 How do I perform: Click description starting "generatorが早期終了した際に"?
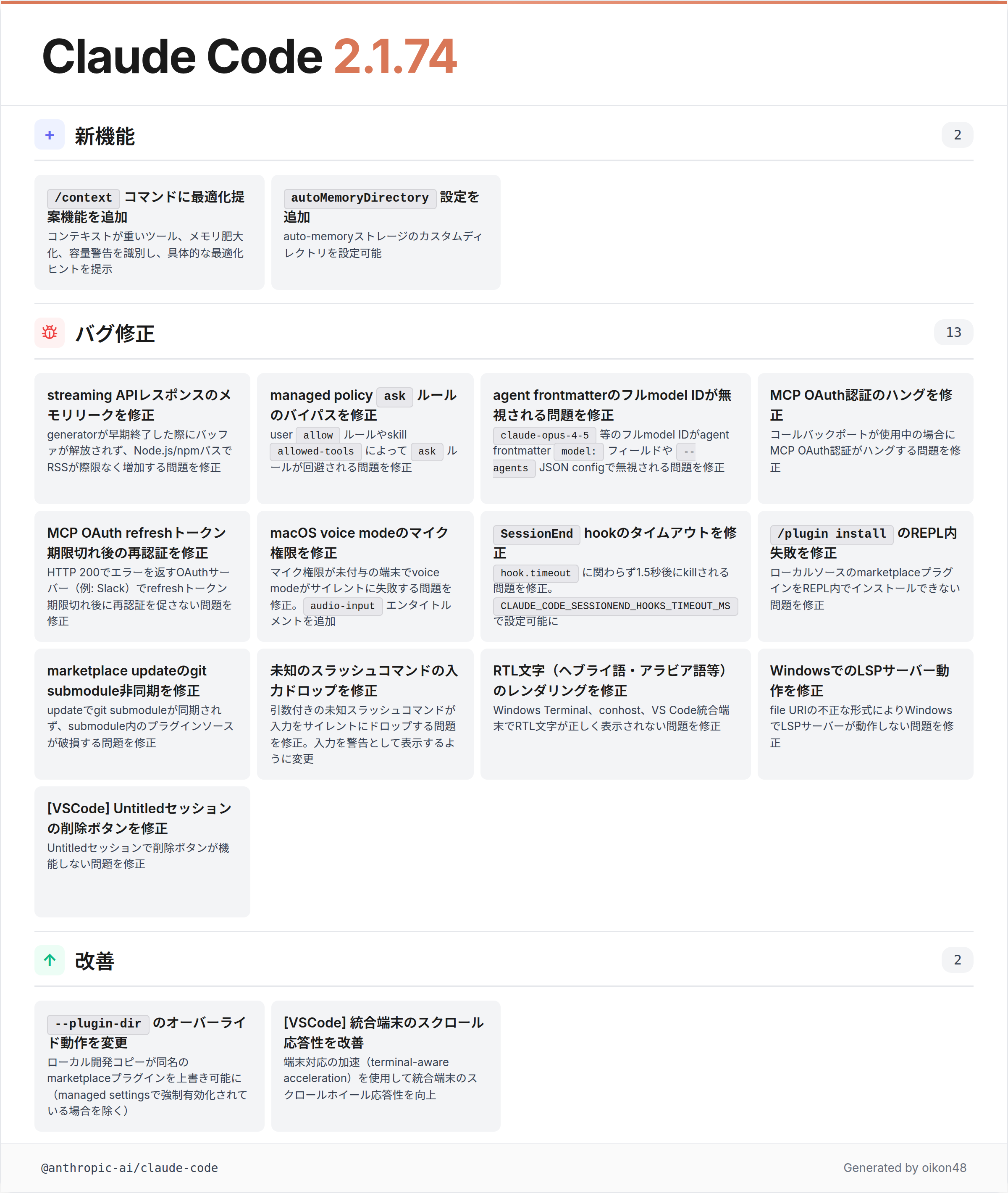[x=140, y=451]
